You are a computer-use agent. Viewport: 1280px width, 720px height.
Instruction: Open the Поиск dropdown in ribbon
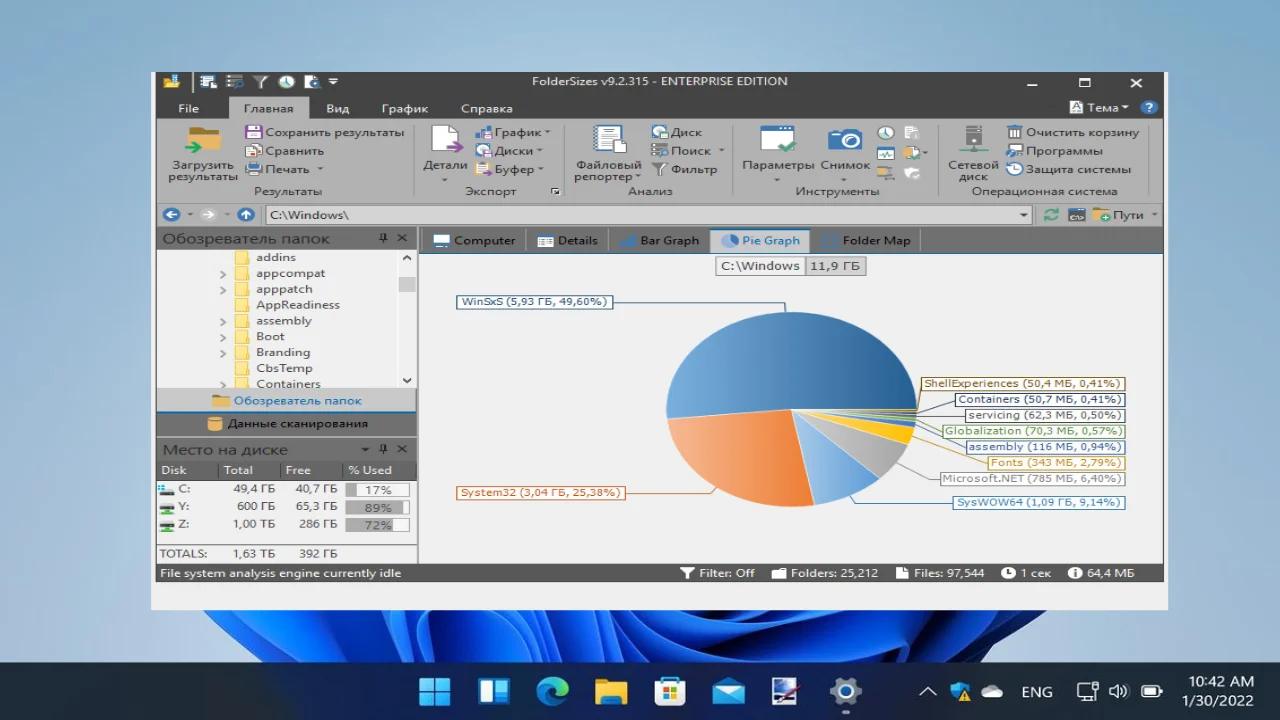688,151
